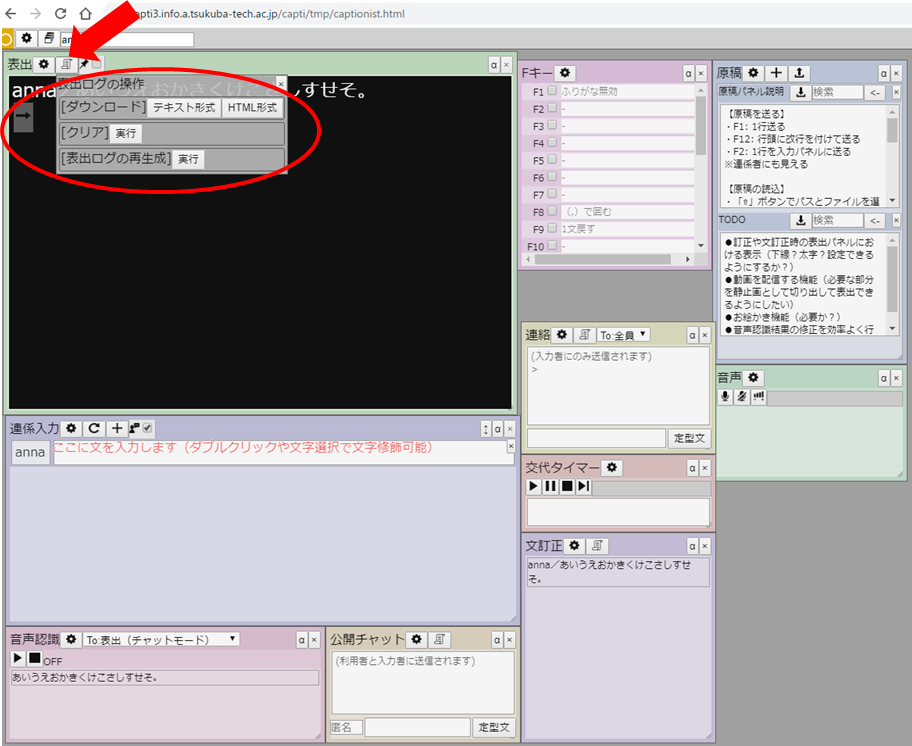Focus the 連係入力 sentence input field
Image resolution: width=912 pixels, height=746 pixels.
tap(284, 453)
